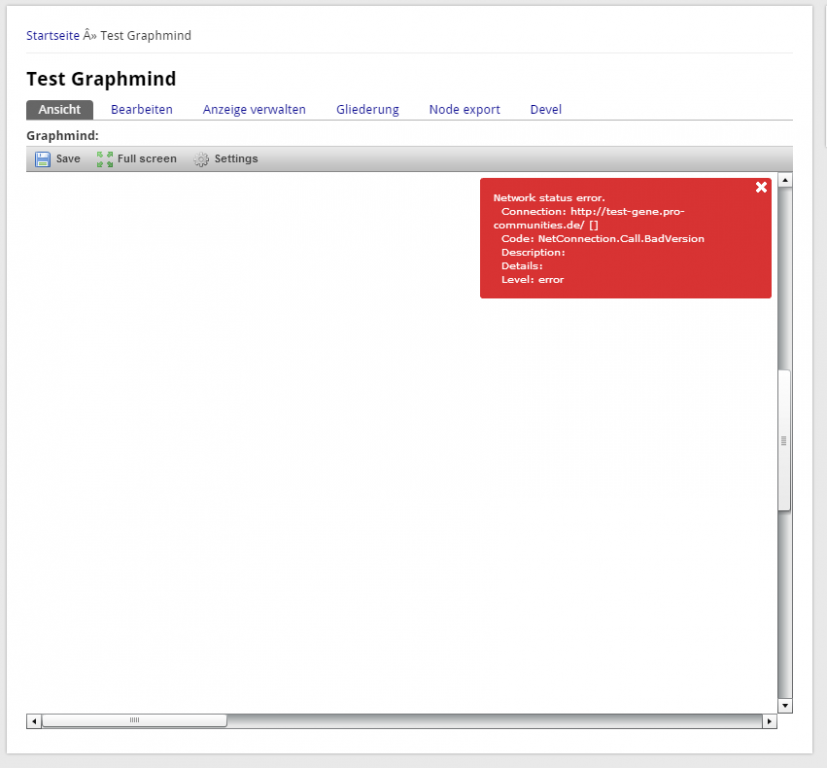
Task: Follow the Startseite breadcrumb link
Action: 52,36
